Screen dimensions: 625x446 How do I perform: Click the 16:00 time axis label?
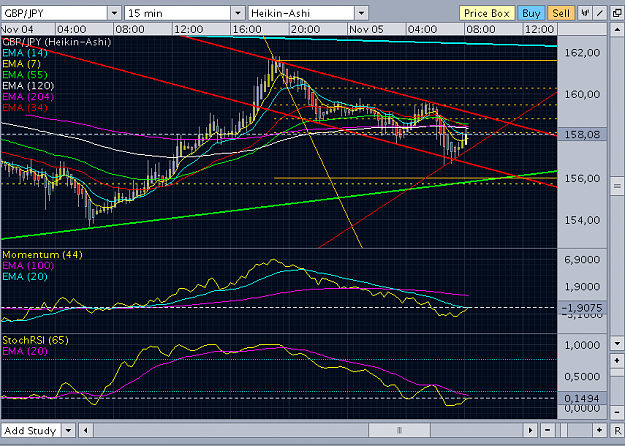(247, 29)
